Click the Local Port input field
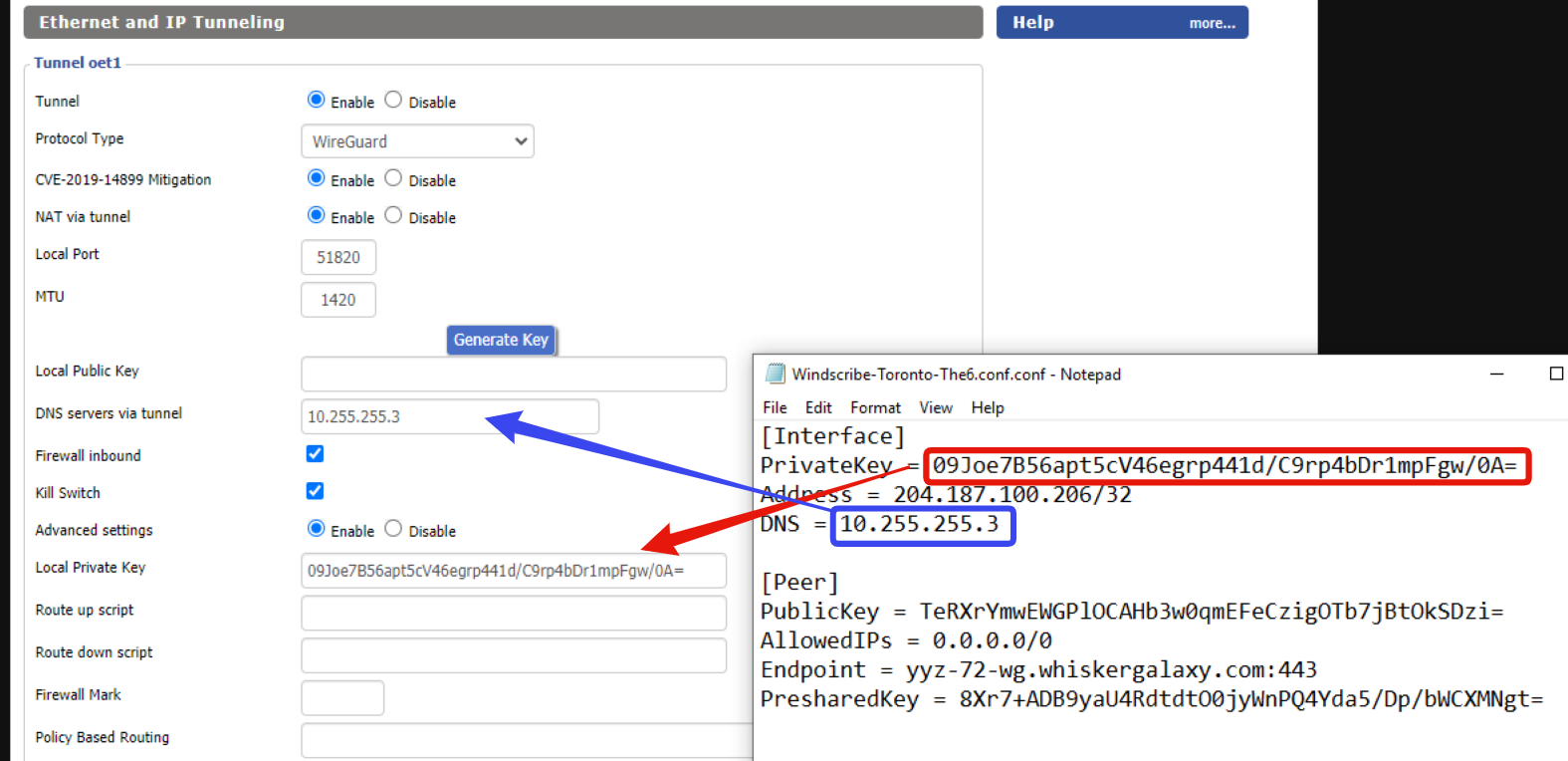This screenshot has width=1568, height=761. click(x=338, y=257)
